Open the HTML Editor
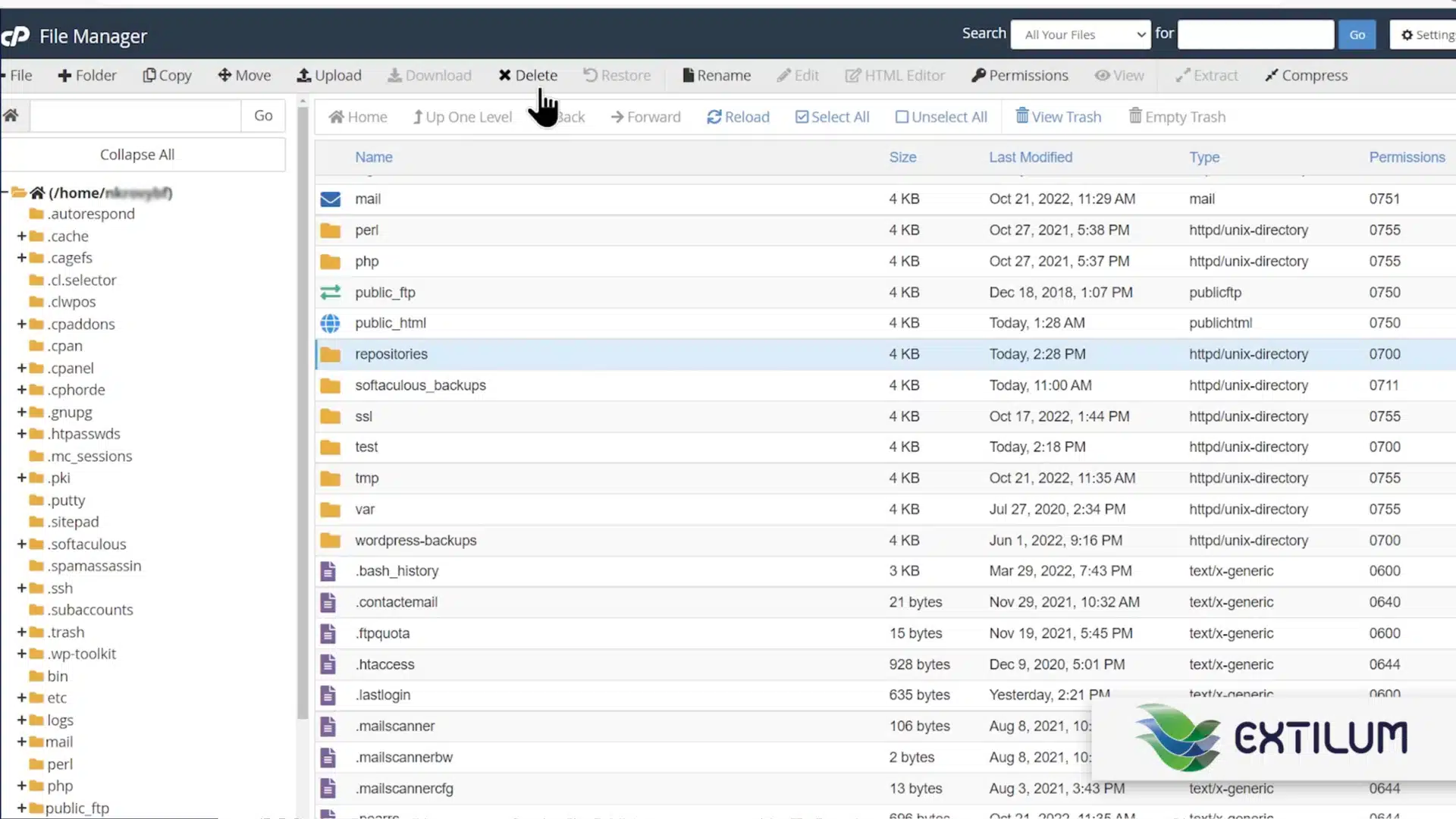The image size is (1456, 819). click(x=895, y=75)
